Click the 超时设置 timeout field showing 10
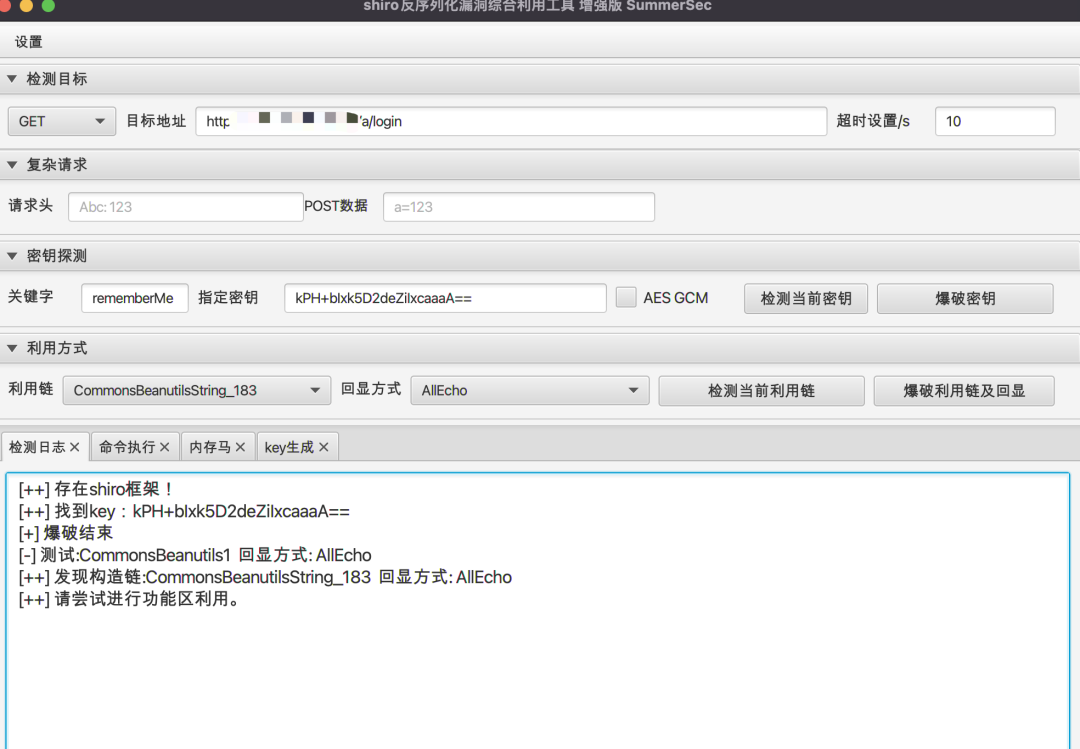 tap(995, 121)
